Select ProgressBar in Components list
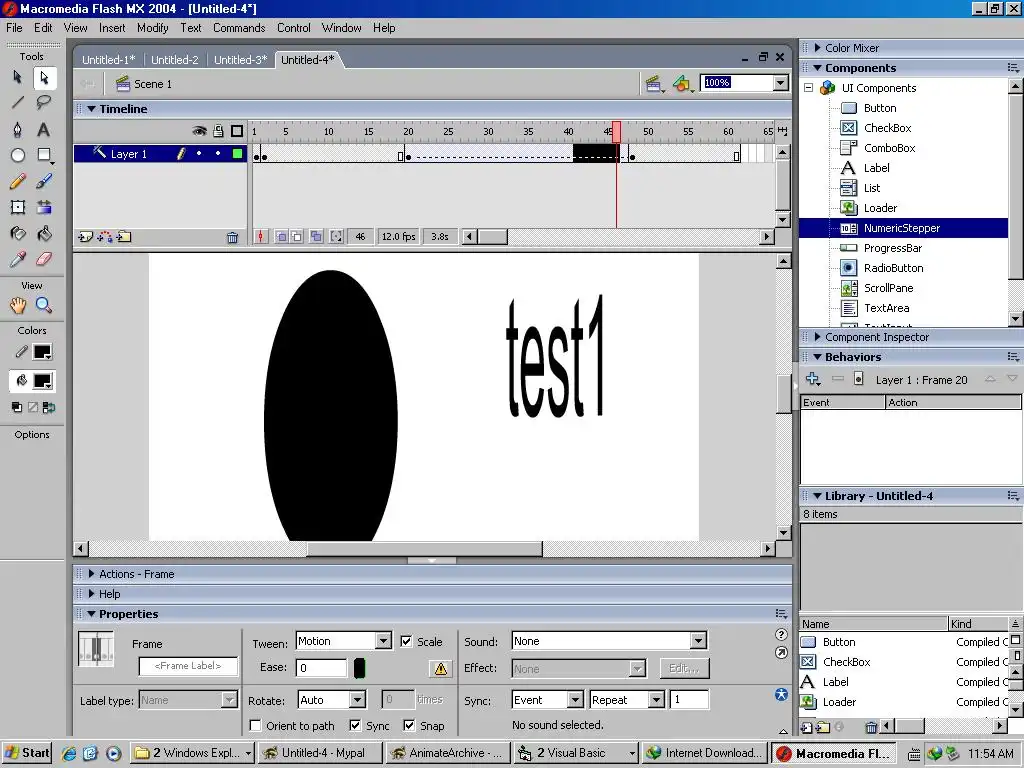1024x768 pixels. [x=893, y=248]
